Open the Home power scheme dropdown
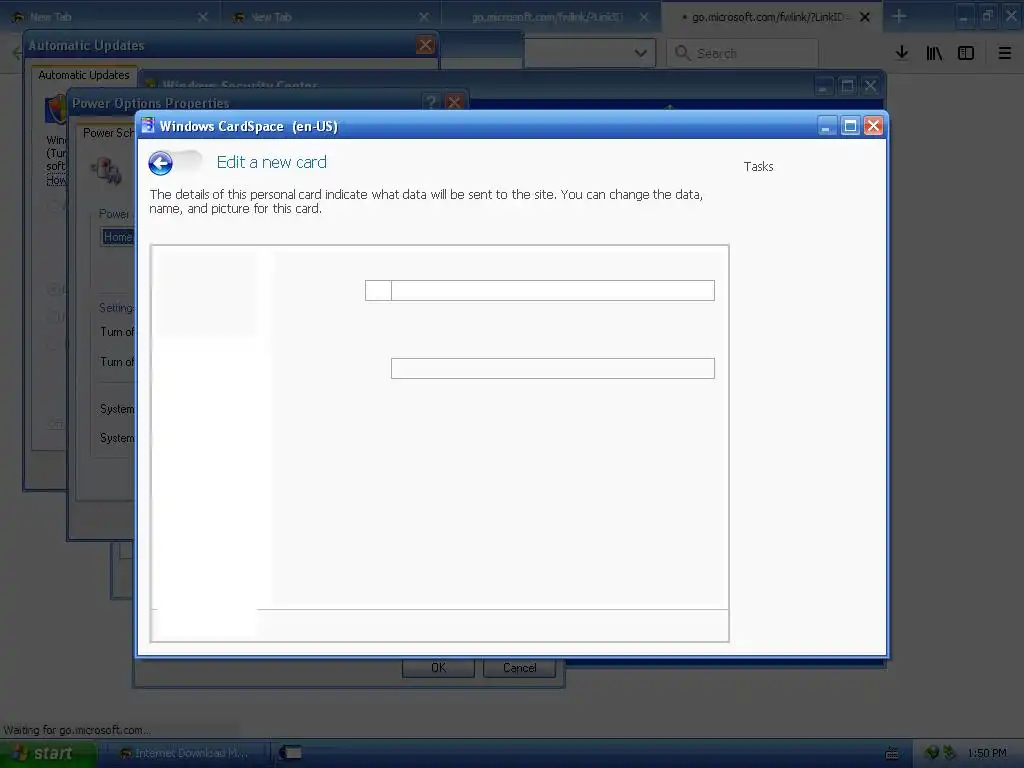1024x768 pixels. point(118,237)
